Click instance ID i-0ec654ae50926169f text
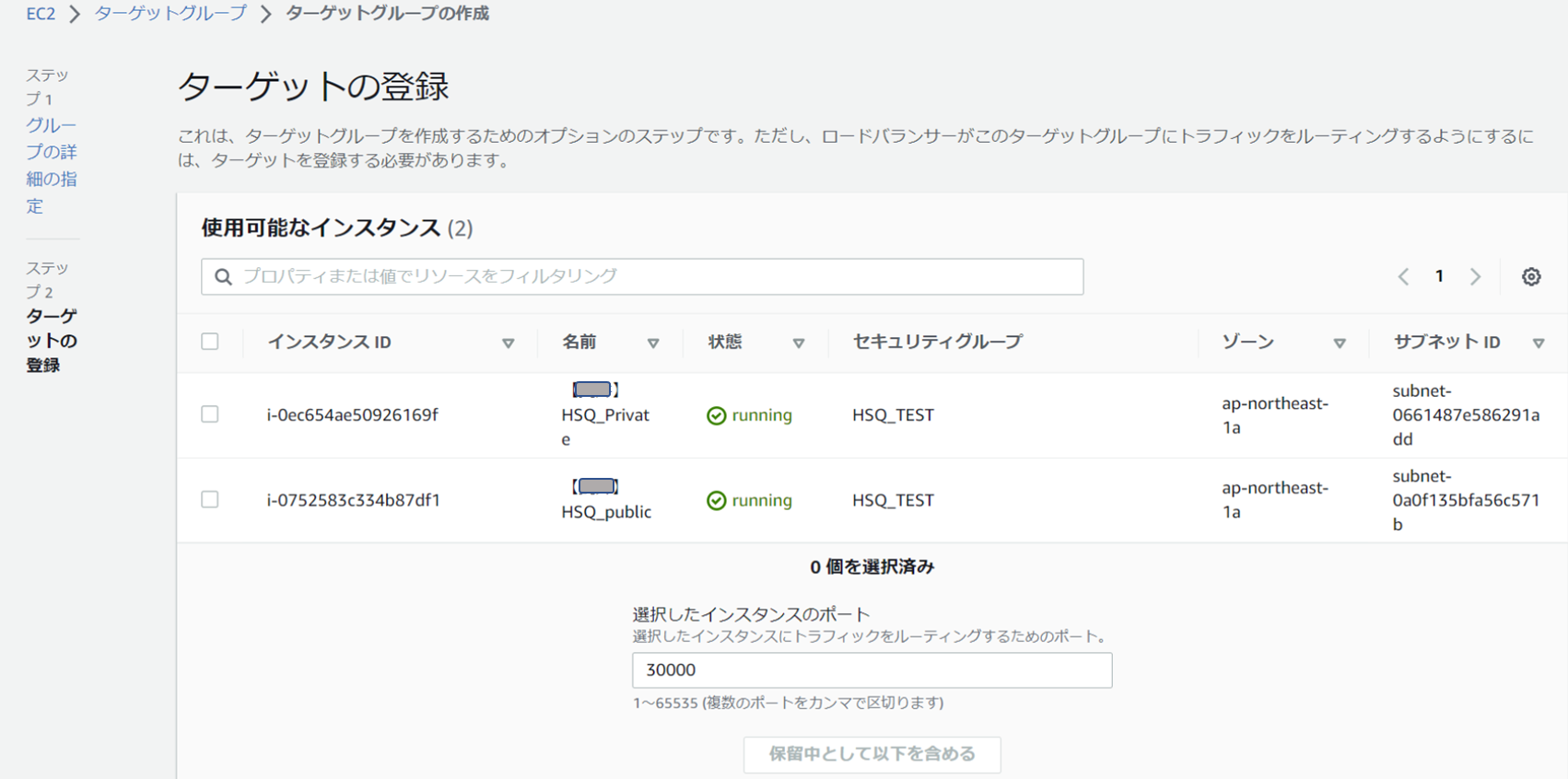 (x=353, y=415)
